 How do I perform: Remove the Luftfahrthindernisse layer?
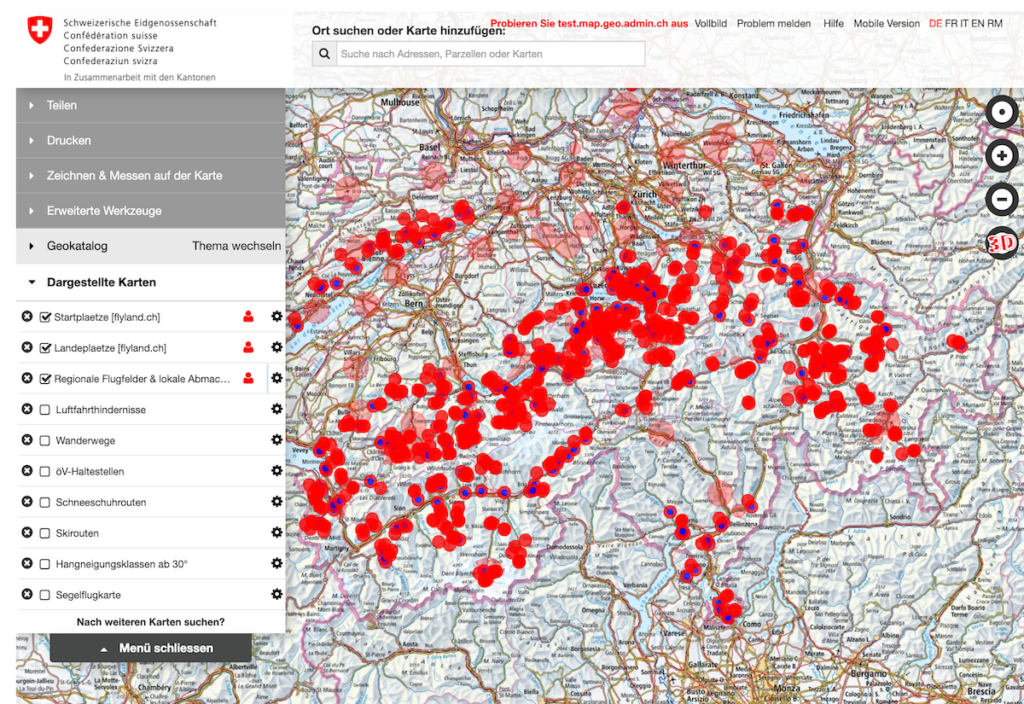click(27, 409)
